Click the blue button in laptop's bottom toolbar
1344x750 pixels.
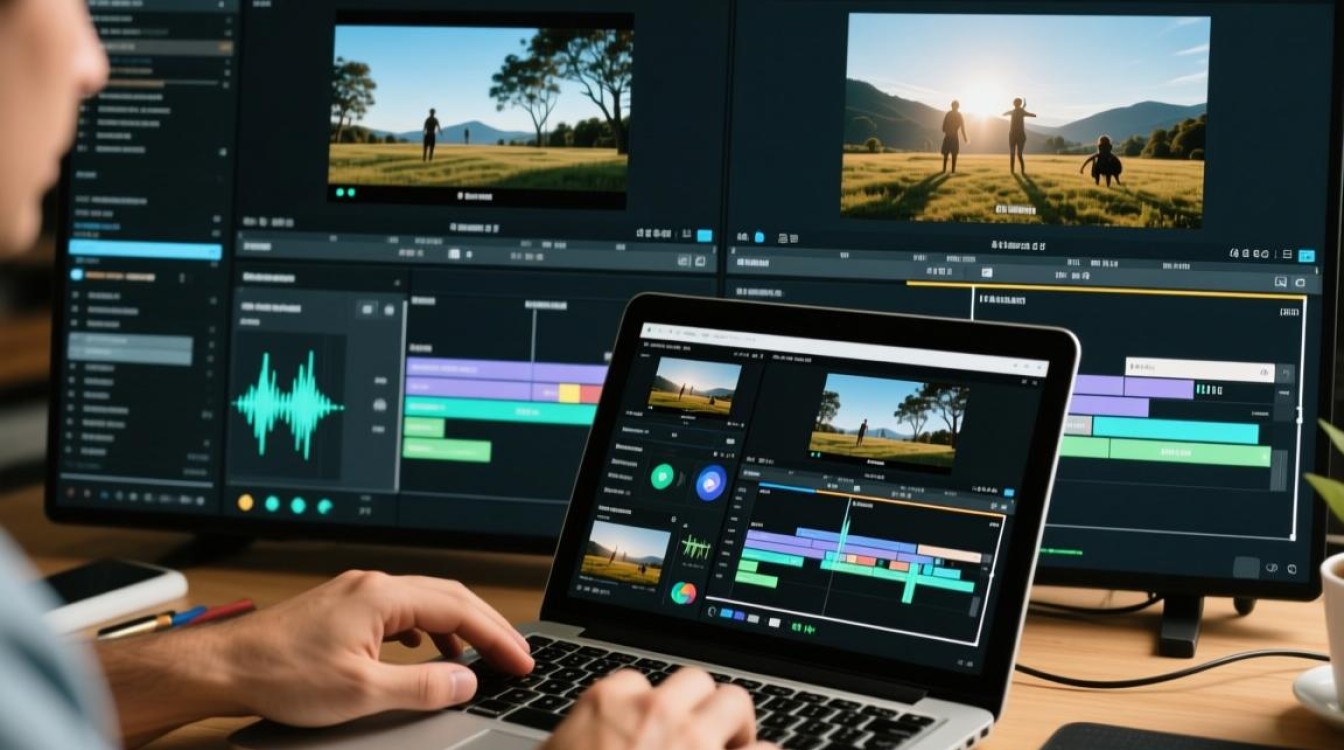pyautogui.click(x=727, y=613)
